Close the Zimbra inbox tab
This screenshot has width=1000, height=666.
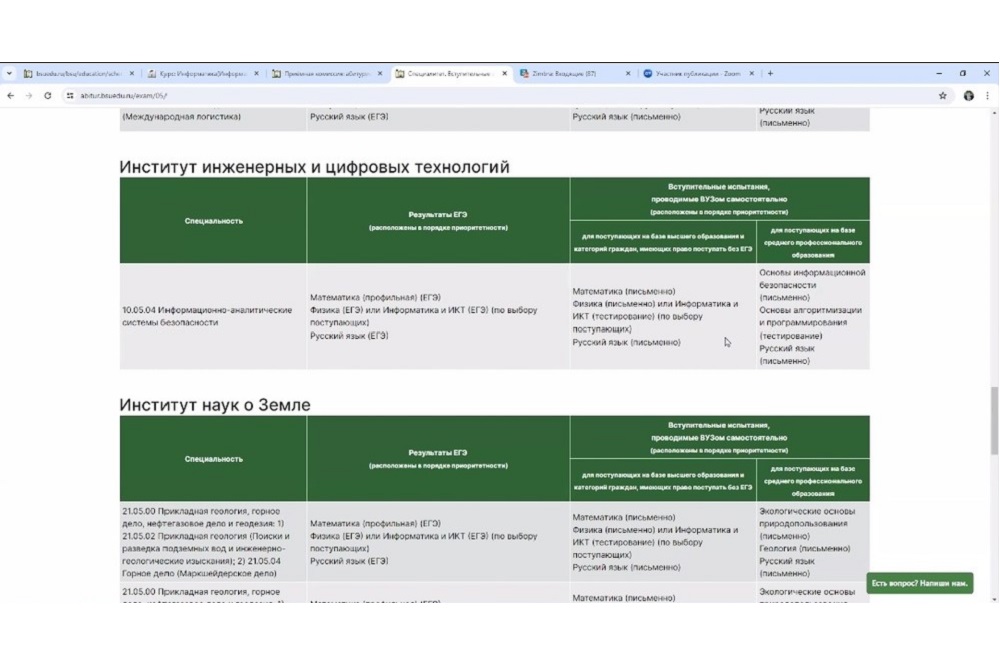pyautogui.click(x=628, y=73)
